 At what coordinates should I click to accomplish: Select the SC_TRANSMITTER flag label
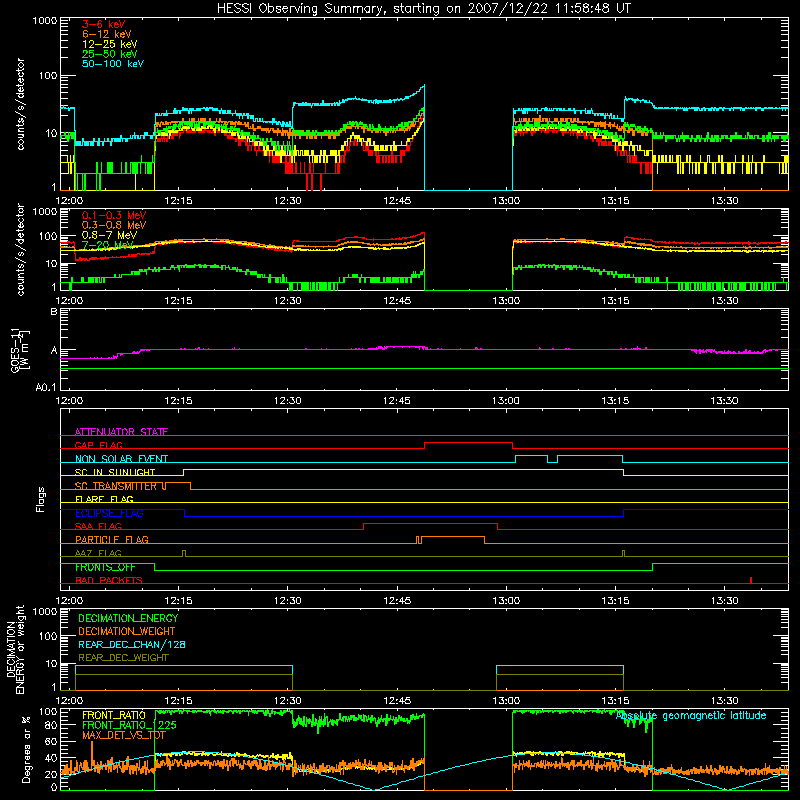pos(116,486)
